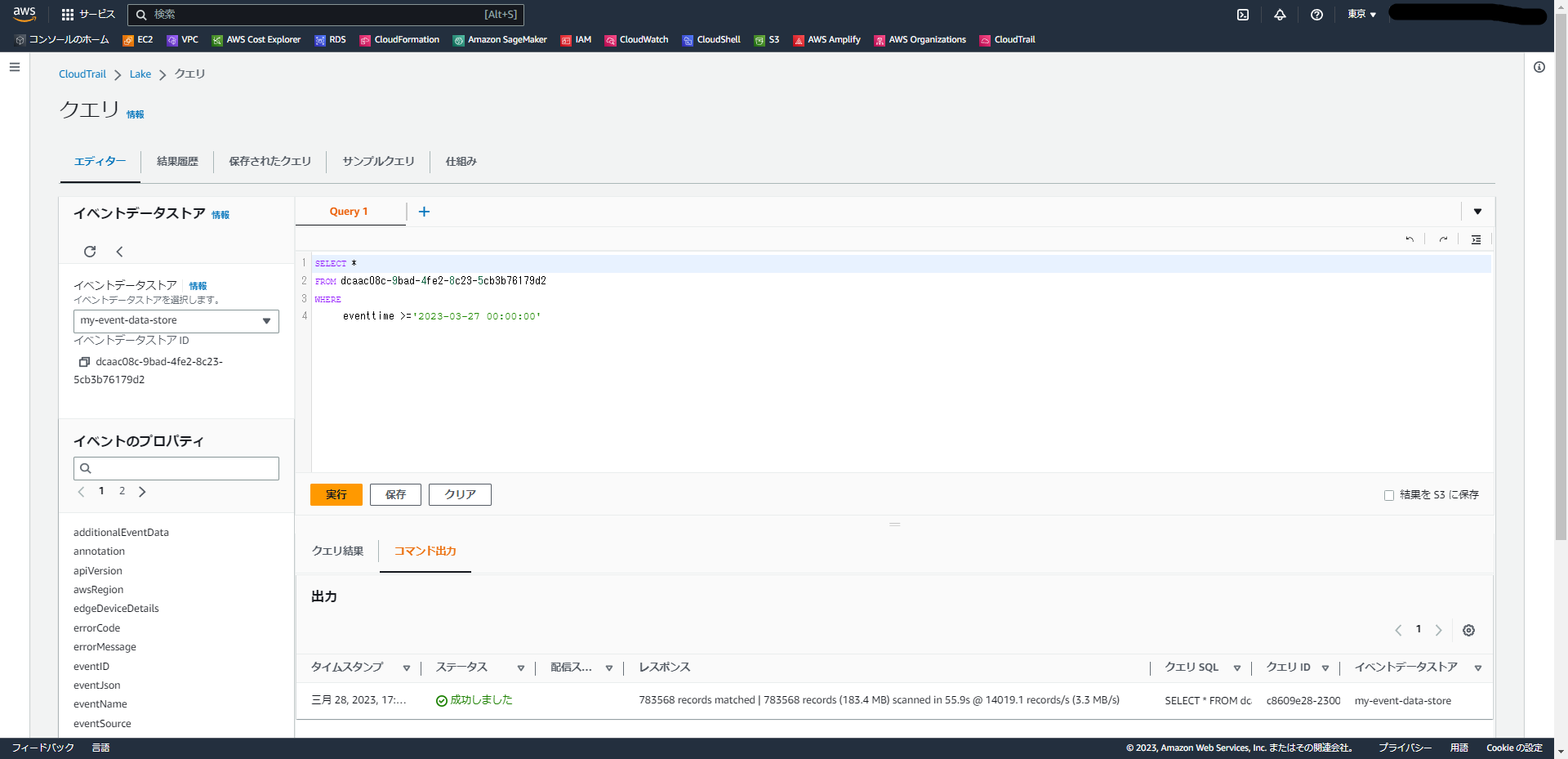Copy the event data store ID
Viewport: 1568px width, 759px height.
pyautogui.click(x=83, y=362)
